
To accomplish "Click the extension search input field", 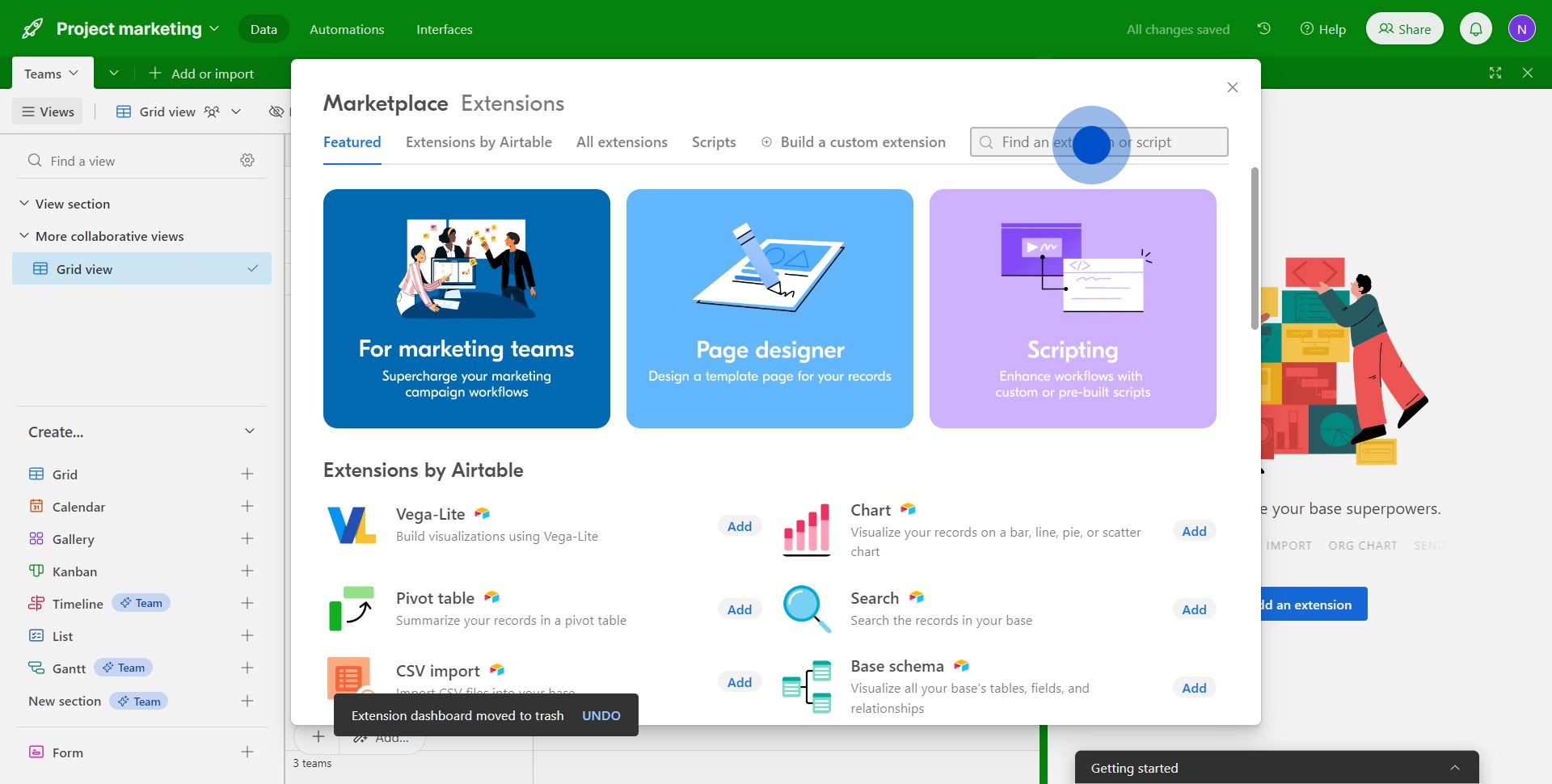I will click(x=1099, y=142).
